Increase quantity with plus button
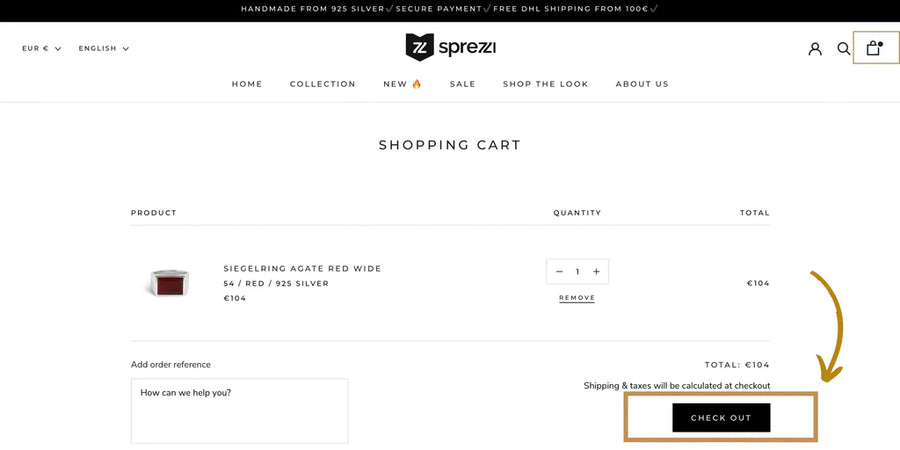The height and width of the screenshot is (450, 900). (596, 271)
